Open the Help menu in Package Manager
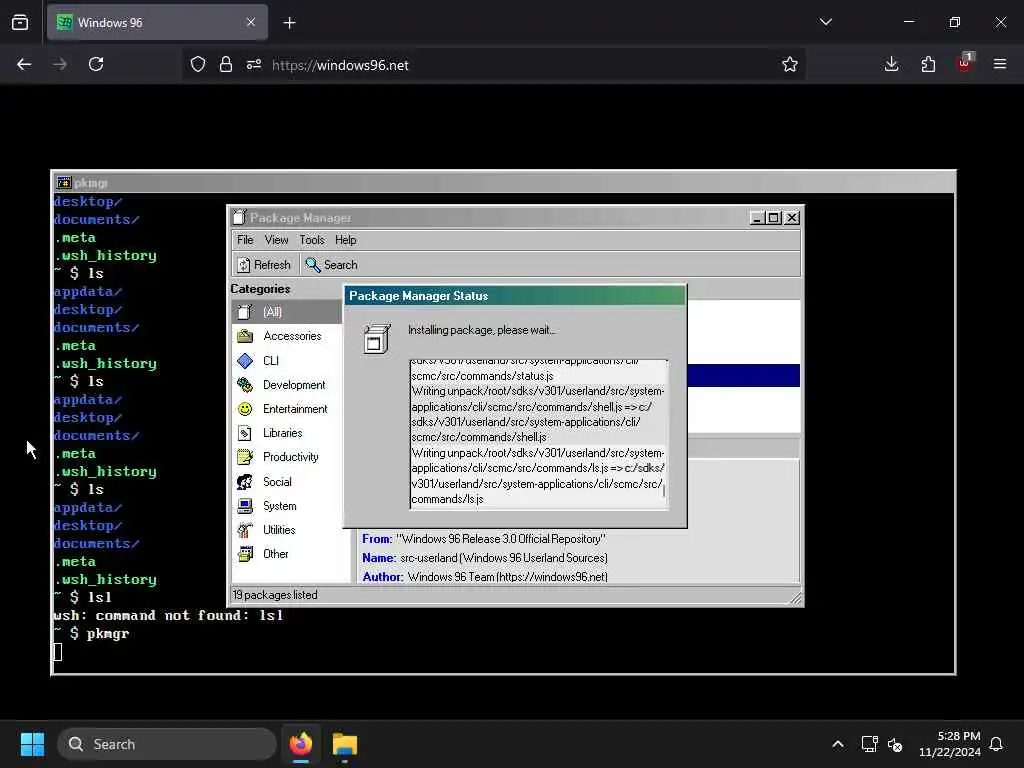1024x768 pixels. pos(345,240)
